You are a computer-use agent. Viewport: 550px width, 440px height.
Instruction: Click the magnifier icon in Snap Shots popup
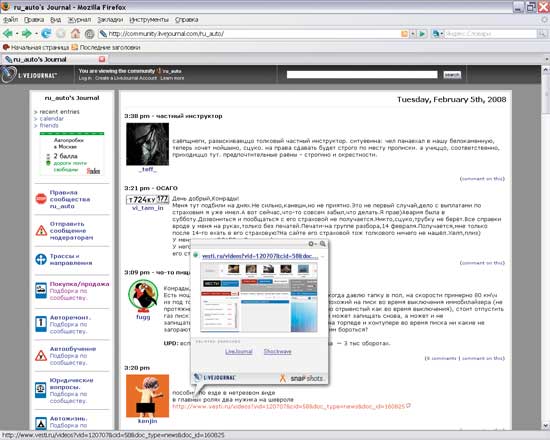[322, 244]
